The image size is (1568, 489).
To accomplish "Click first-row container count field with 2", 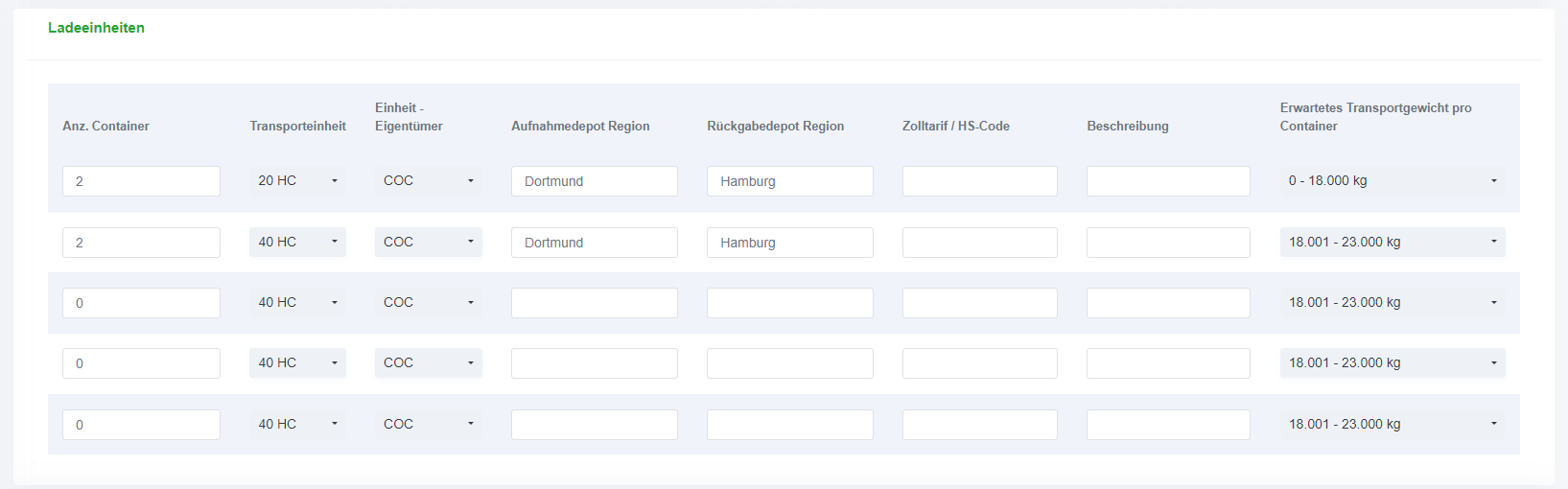I will click(141, 181).
